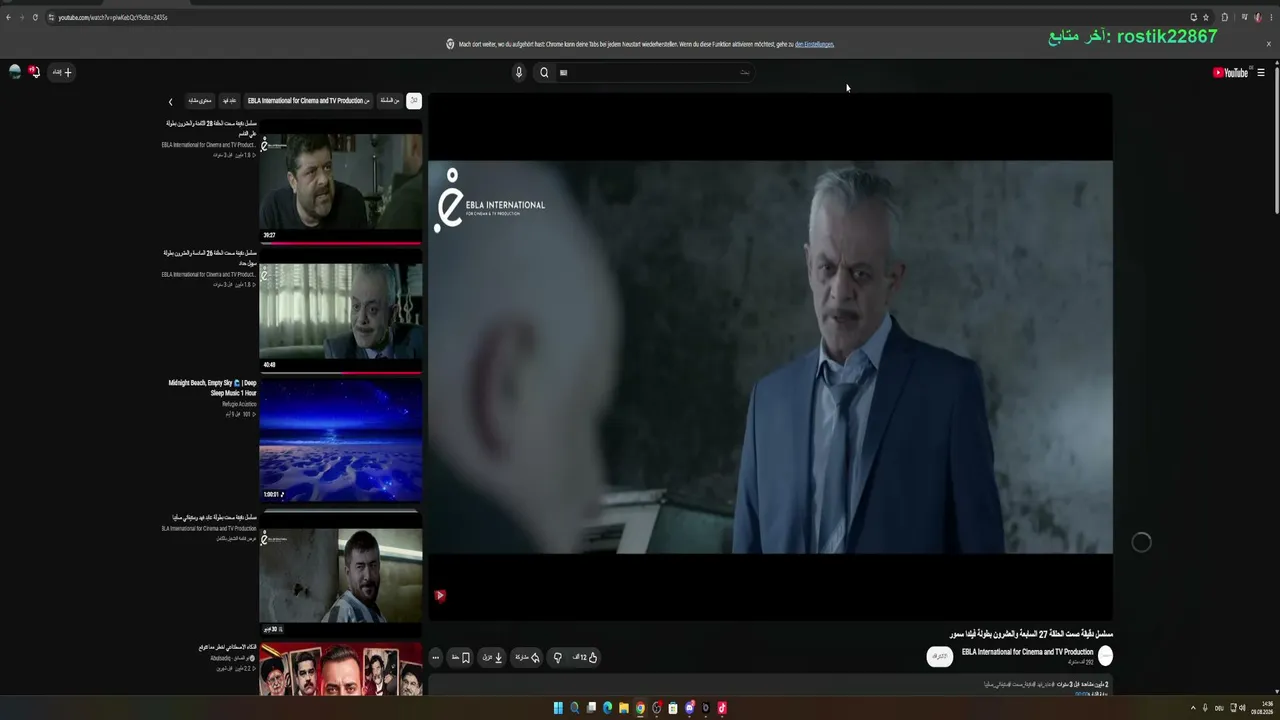
Task: Click the video title for episode 27
Action: [x=1031, y=634]
